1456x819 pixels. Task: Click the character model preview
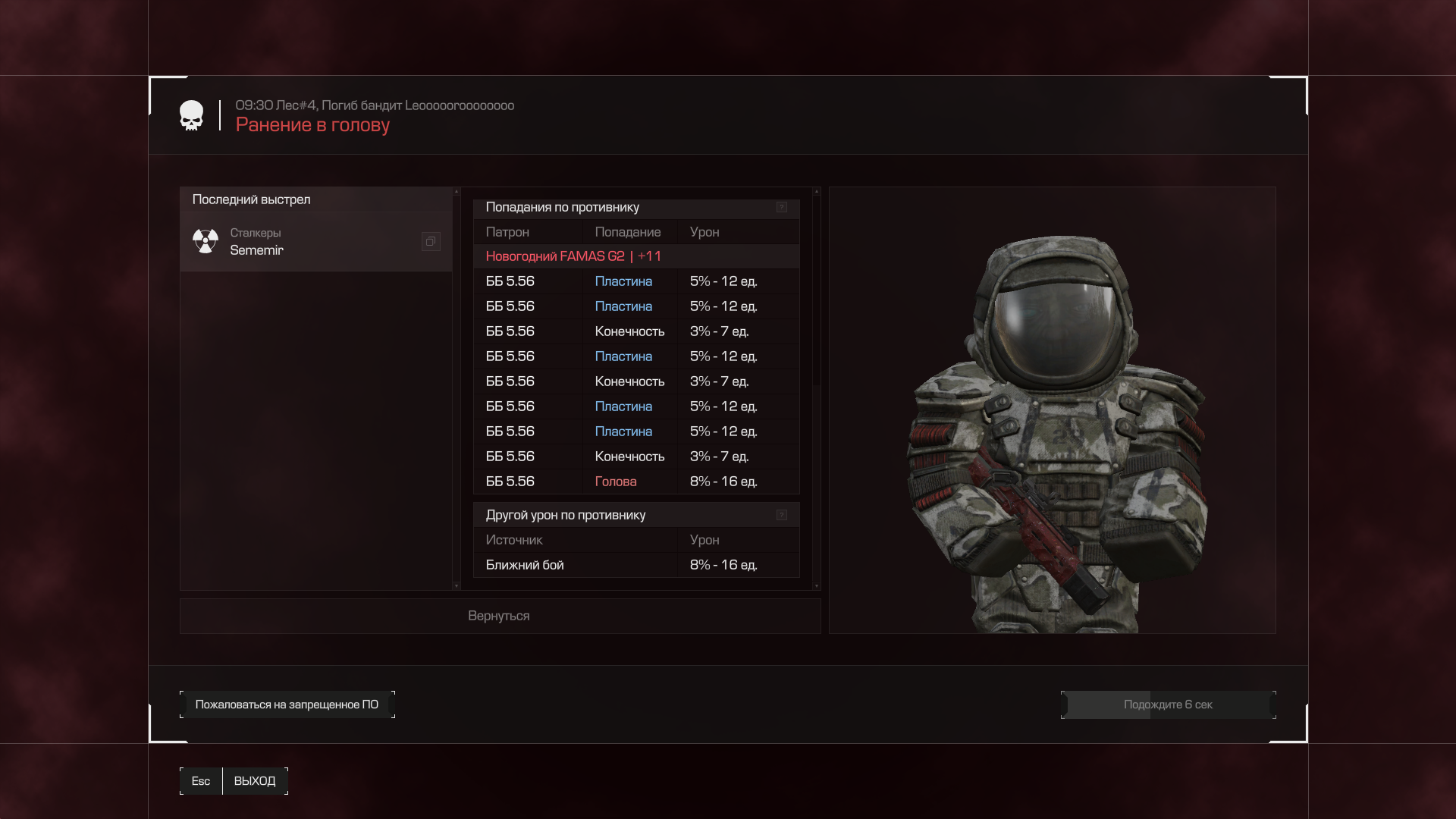[x=1053, y=410]
